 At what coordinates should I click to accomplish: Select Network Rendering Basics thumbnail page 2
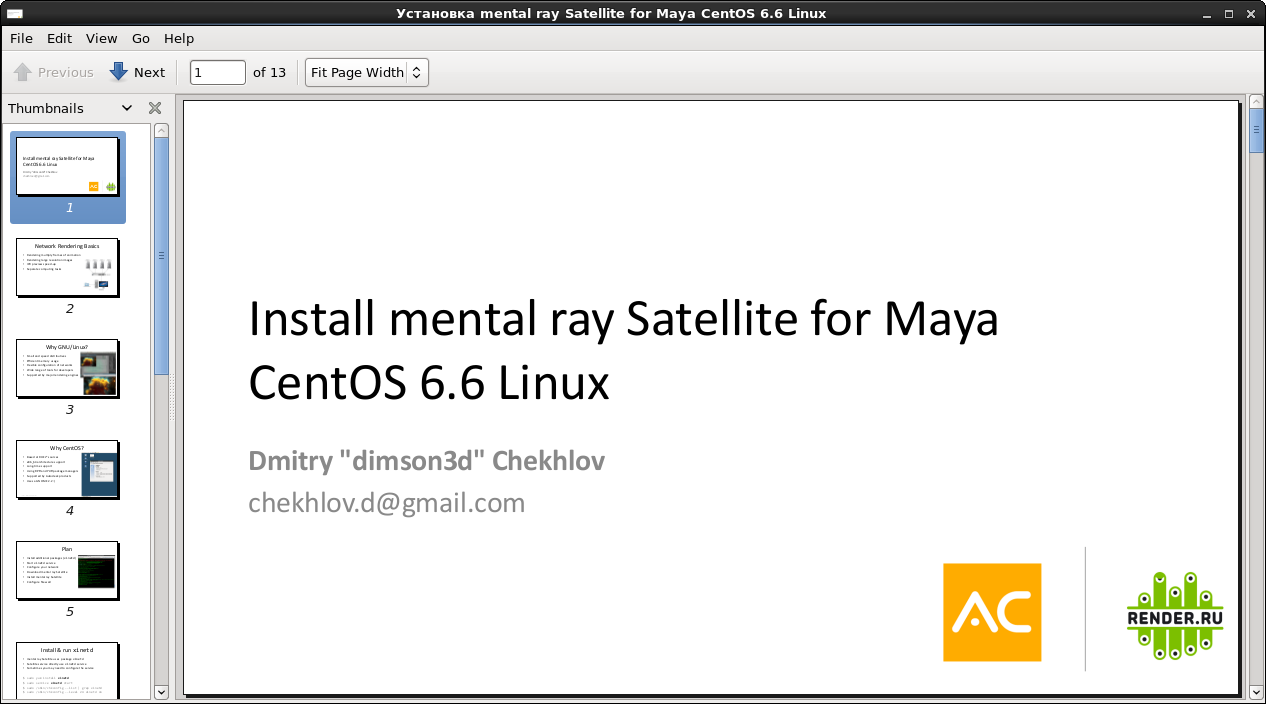[68, 267]
